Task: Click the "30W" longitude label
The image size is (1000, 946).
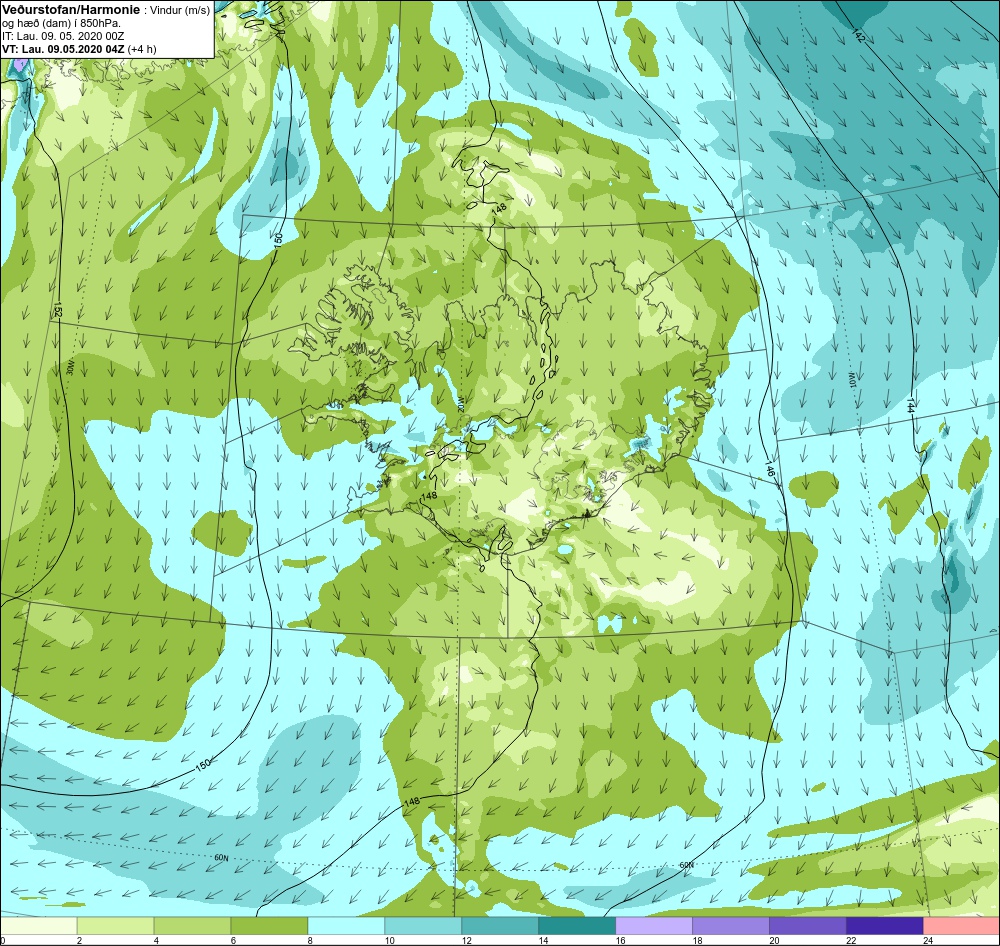Action: point(72,366)
